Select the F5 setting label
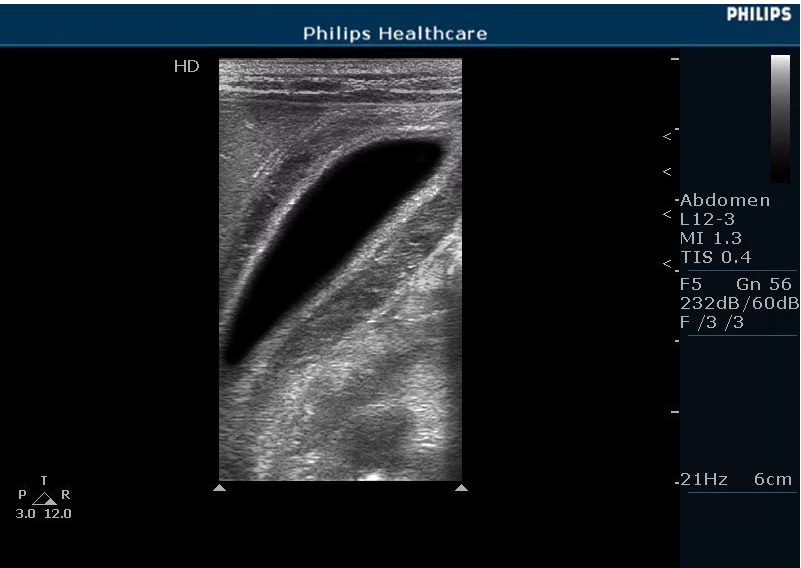The width and height of the screenshot is (801, 568). [x=690, y=284]
